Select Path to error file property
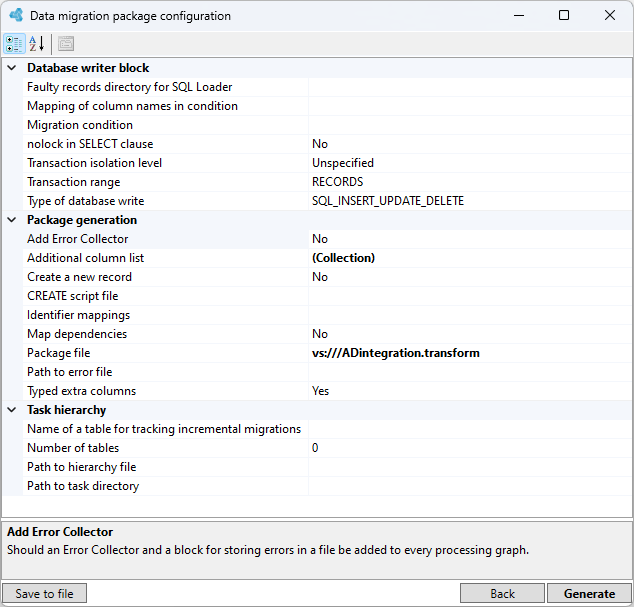The width and height of the screenshot is (634, 607). 166,372
